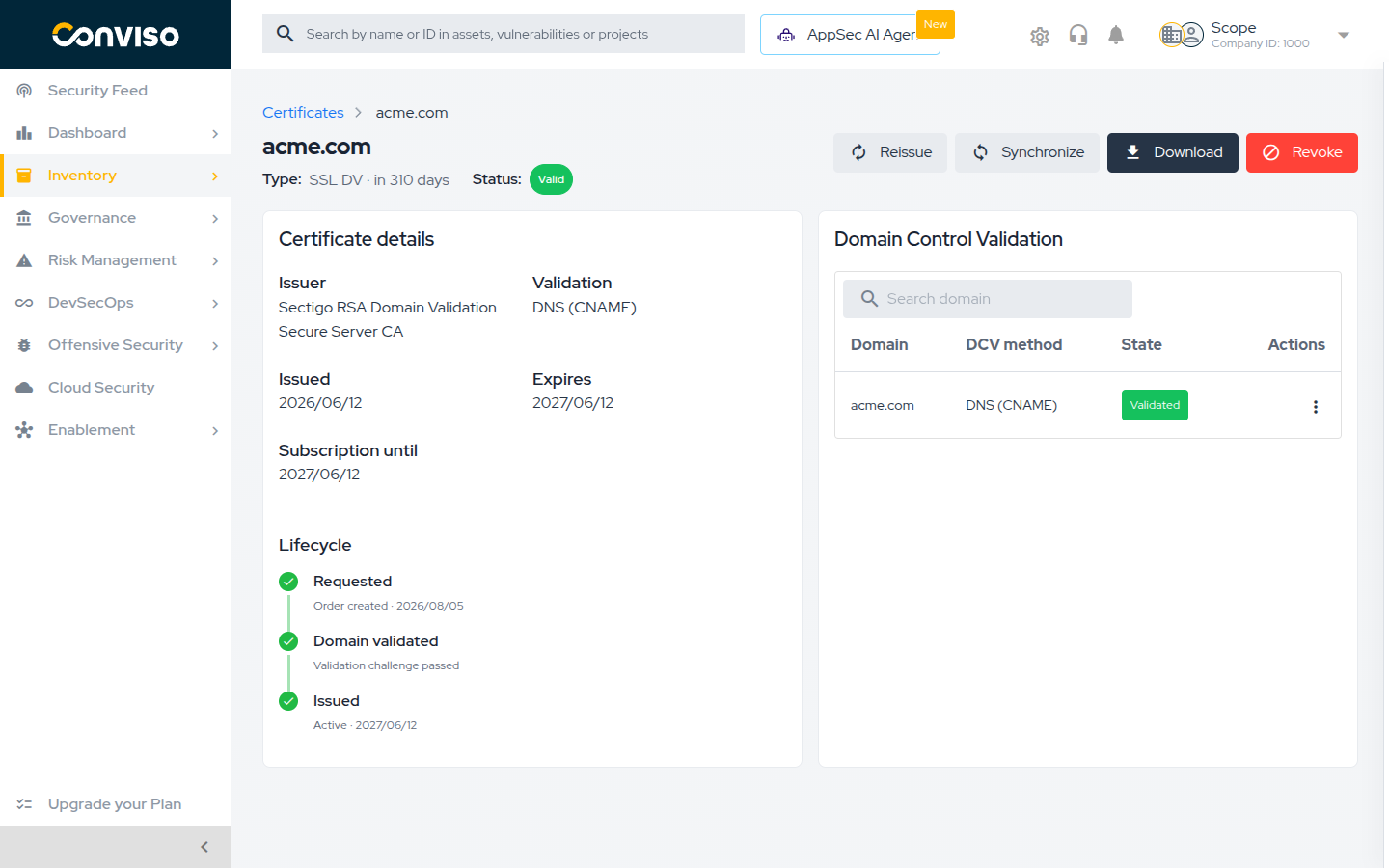Screen dimensions: 1389x868
Task: Open actions menu for acme.com domain row
Action: 1316,406
